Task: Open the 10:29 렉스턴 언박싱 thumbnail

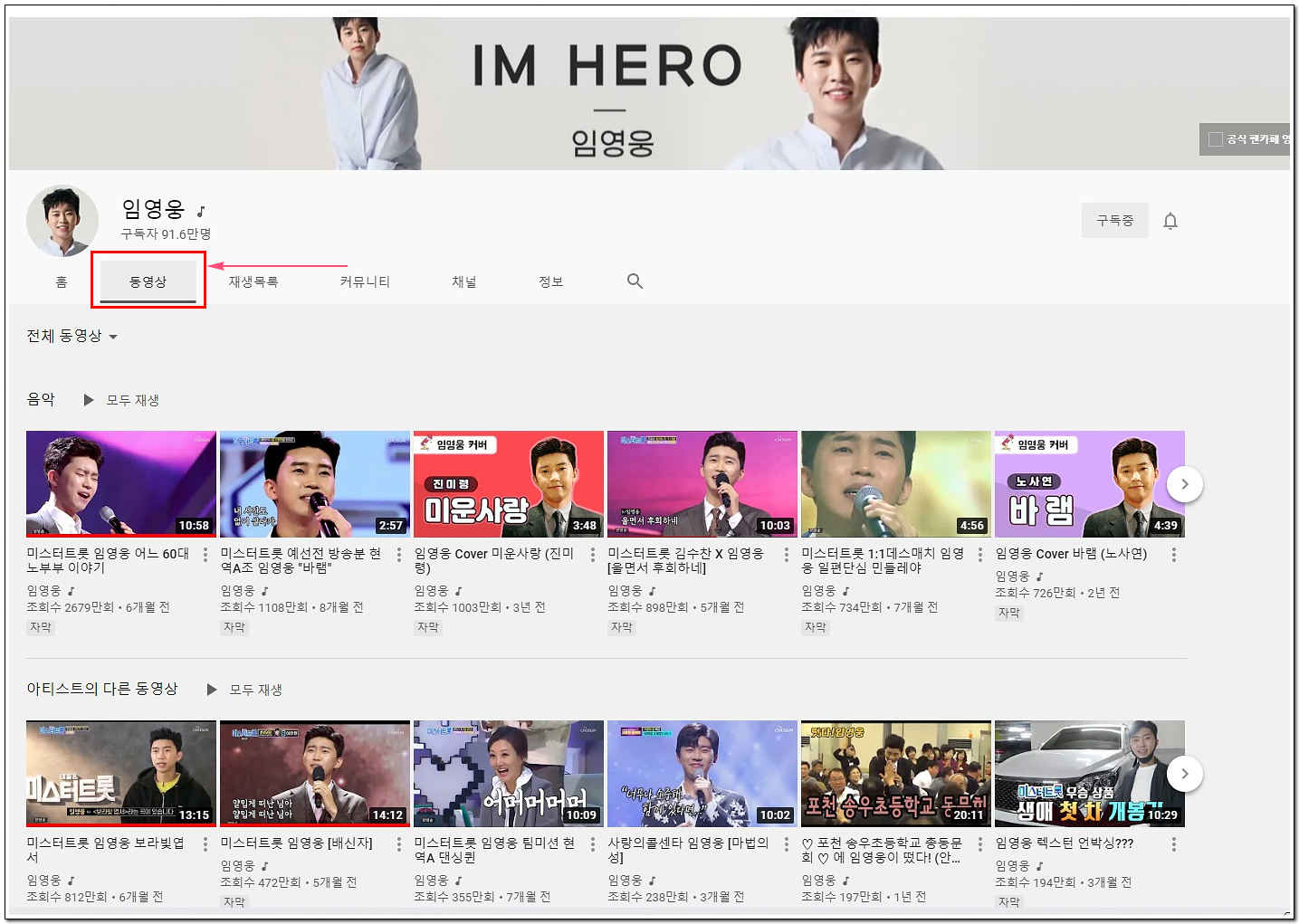Action: [1090, 774]
